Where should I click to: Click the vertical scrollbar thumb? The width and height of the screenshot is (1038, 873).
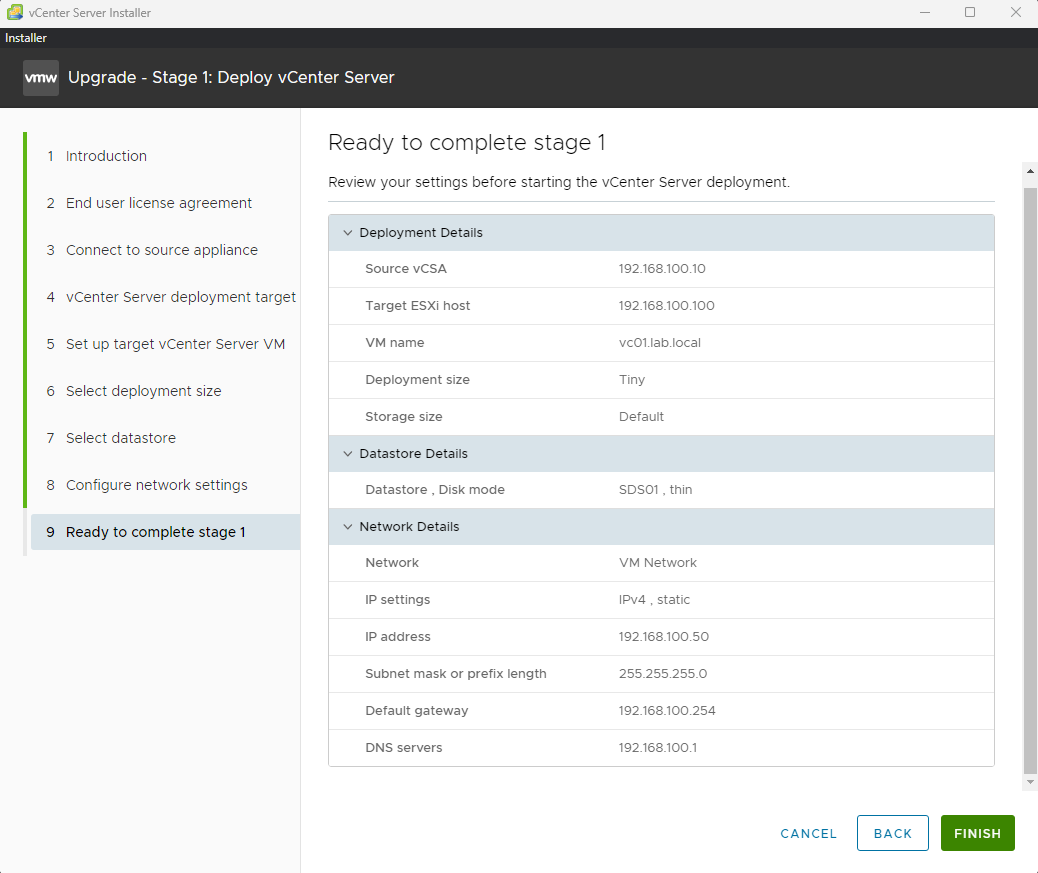[x=1030, y=481]
